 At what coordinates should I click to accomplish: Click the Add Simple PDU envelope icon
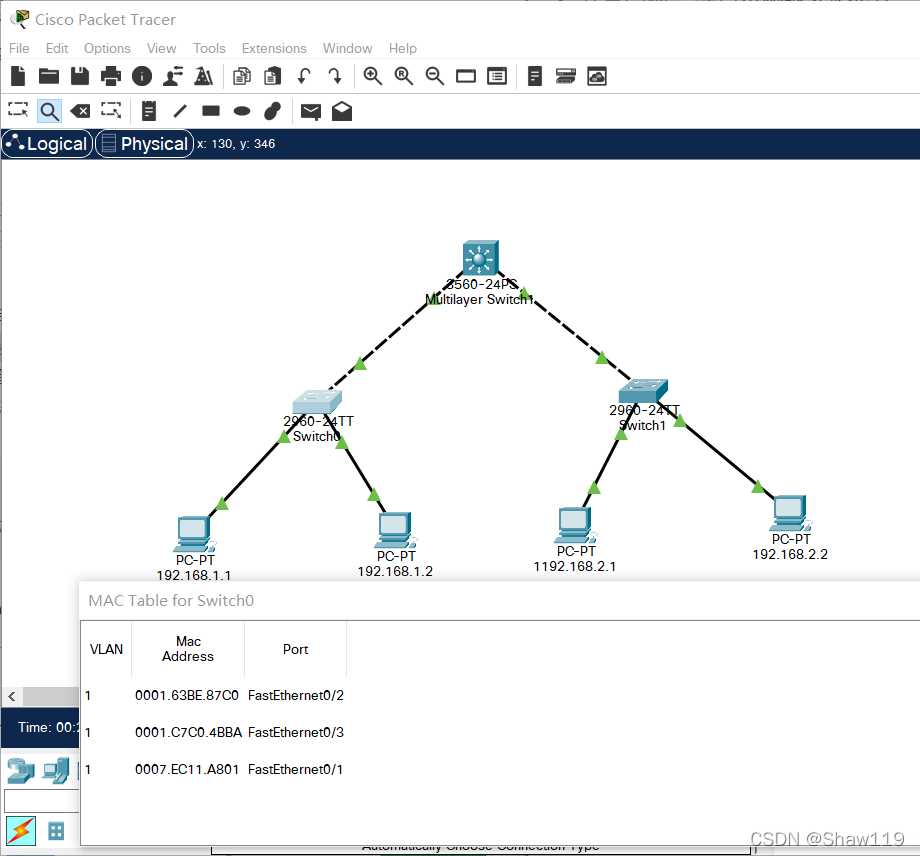311,111
